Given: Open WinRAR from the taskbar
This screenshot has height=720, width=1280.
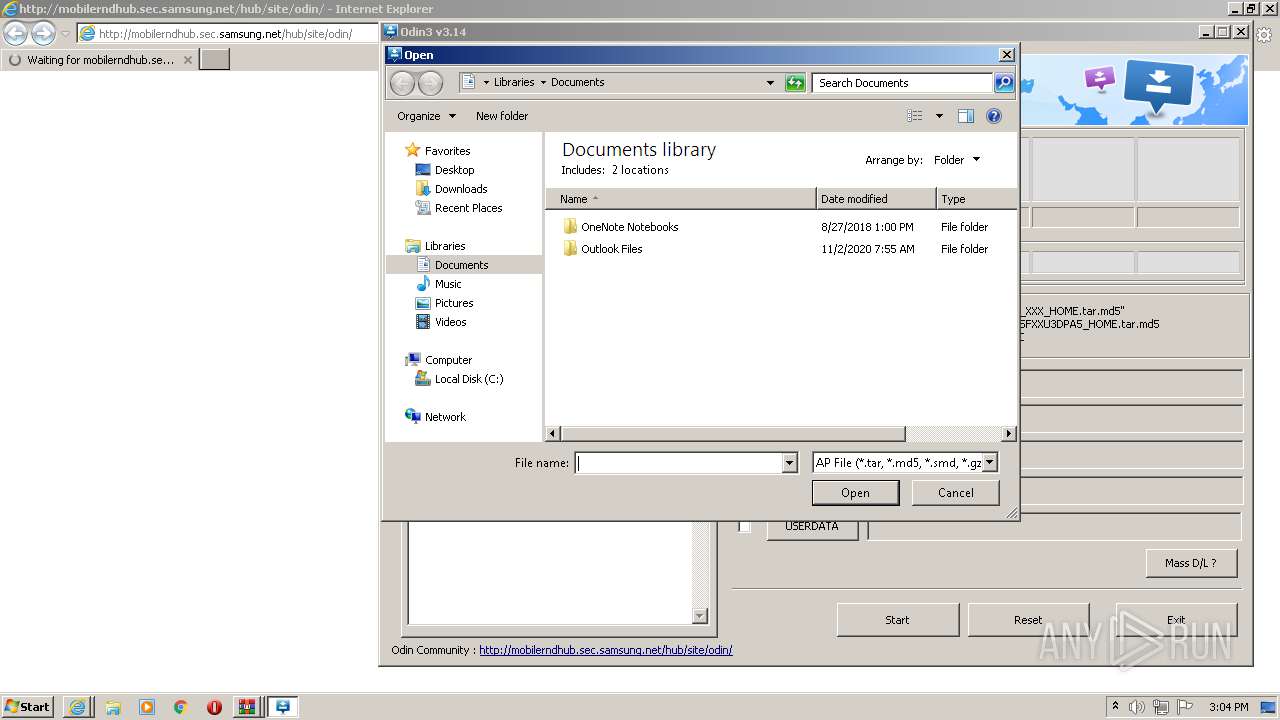Looking at the screenshot, I should coord(246,707).
